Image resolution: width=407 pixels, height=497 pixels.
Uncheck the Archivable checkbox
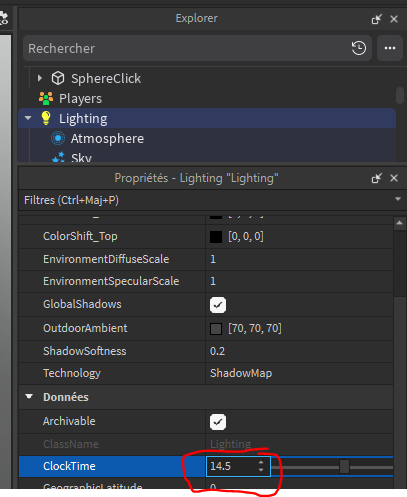pyautogui.click(x=218, y=422)
